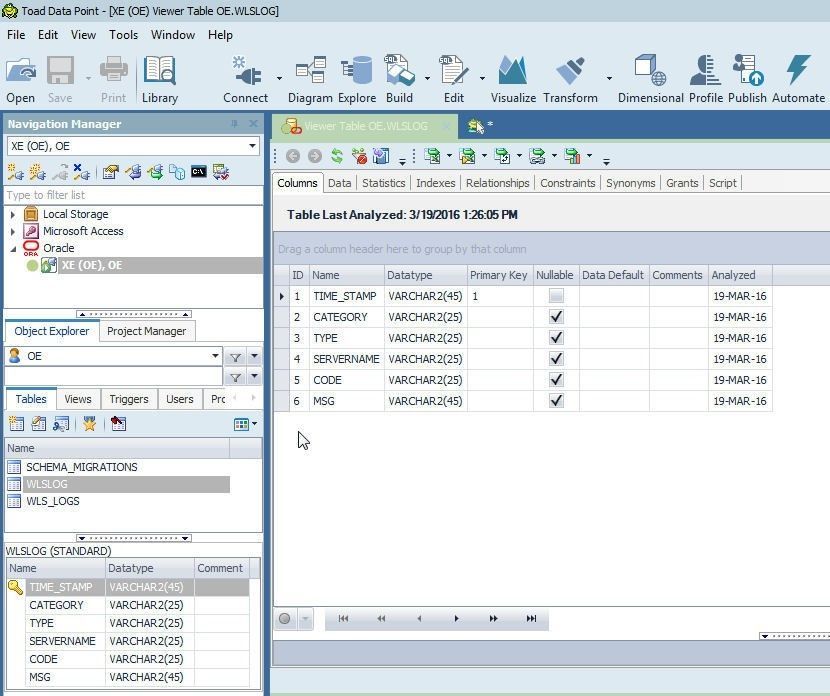830x696 pixels.
Task: Go back using the viewer's left arrow button
Action: [x=293, y=156]
